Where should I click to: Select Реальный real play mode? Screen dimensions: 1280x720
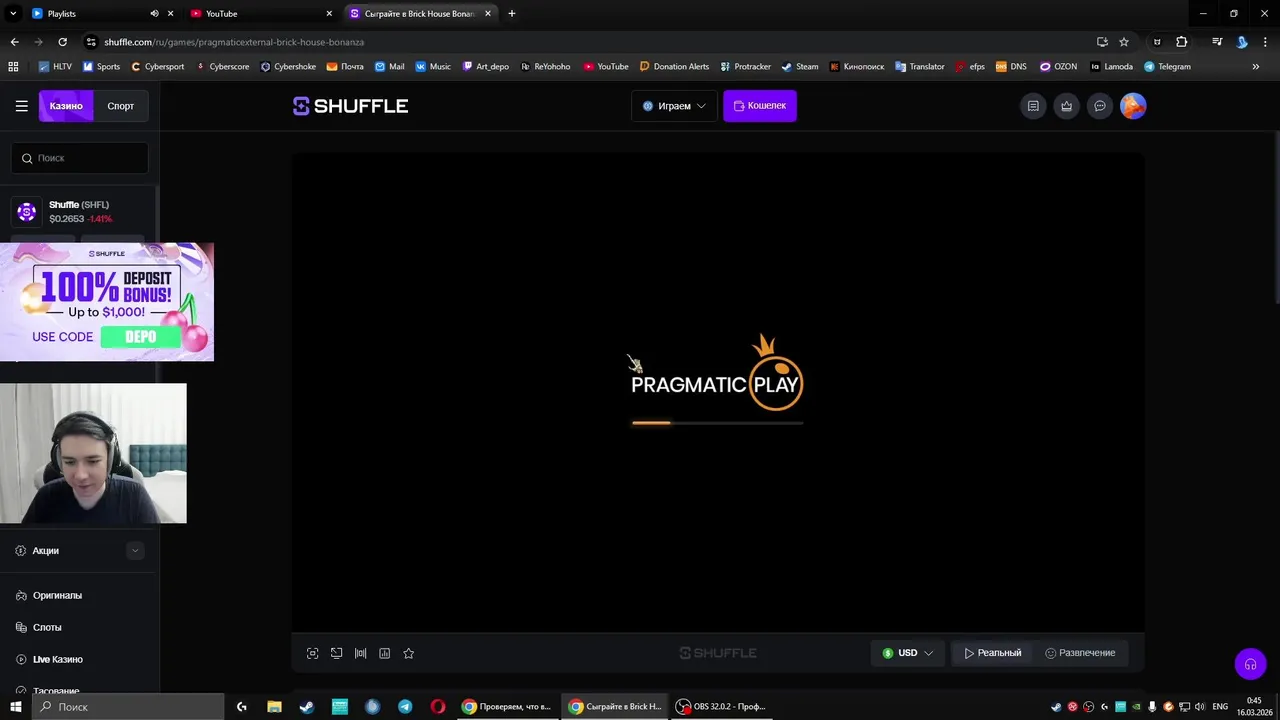993,653
